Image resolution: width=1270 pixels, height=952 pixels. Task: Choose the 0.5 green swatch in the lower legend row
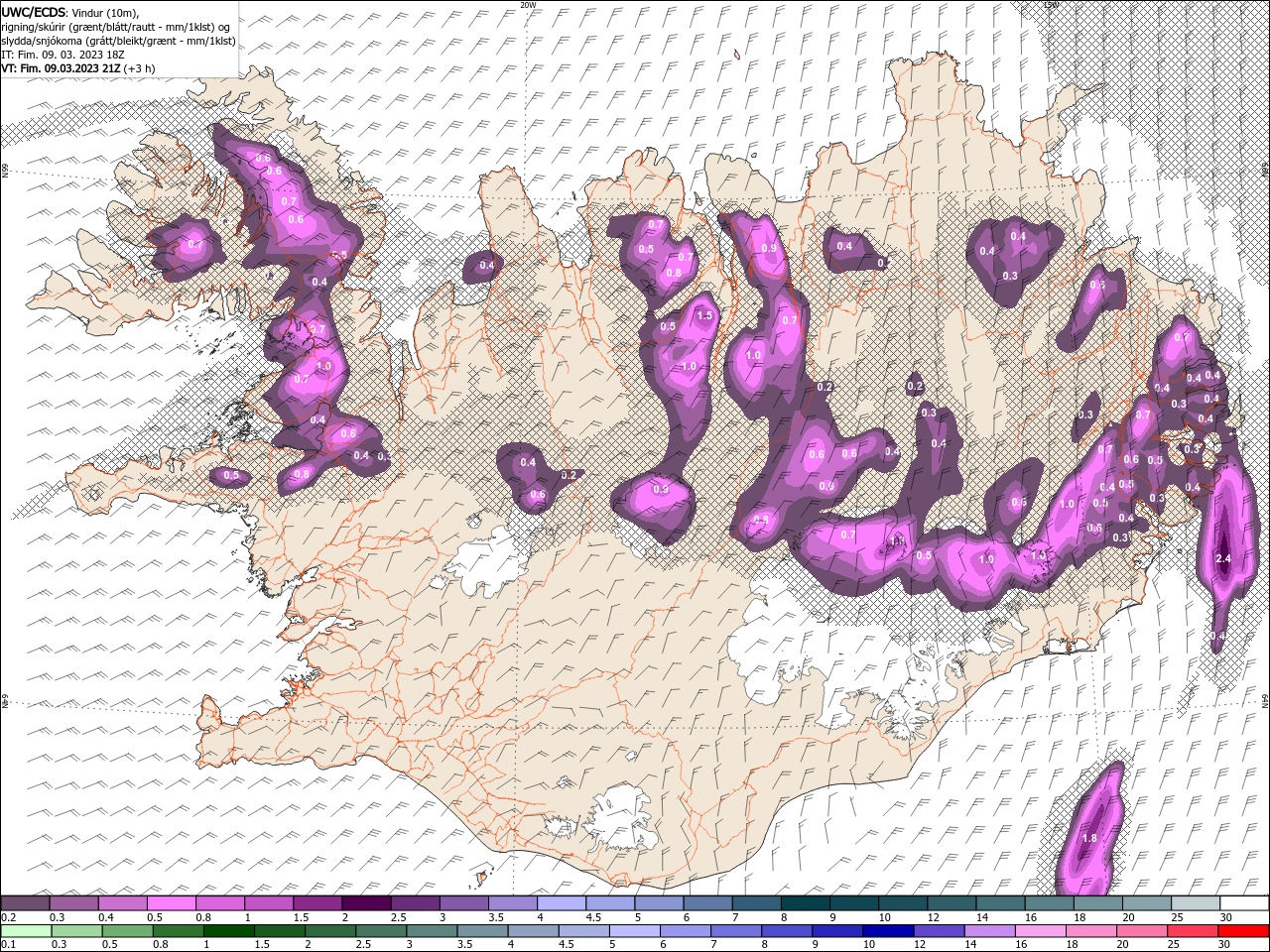127,930
